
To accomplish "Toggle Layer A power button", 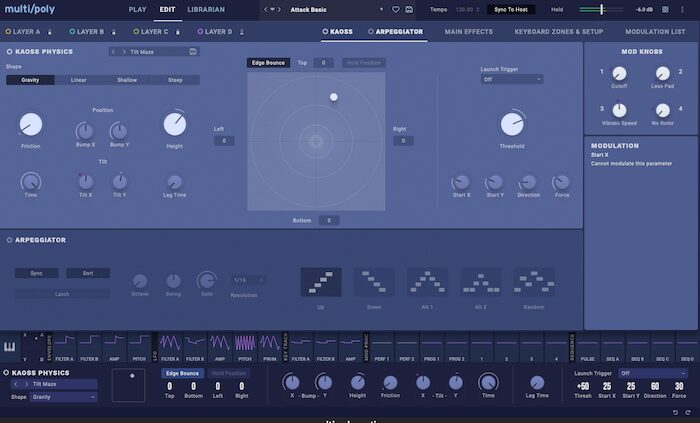I will pos(8,32).
